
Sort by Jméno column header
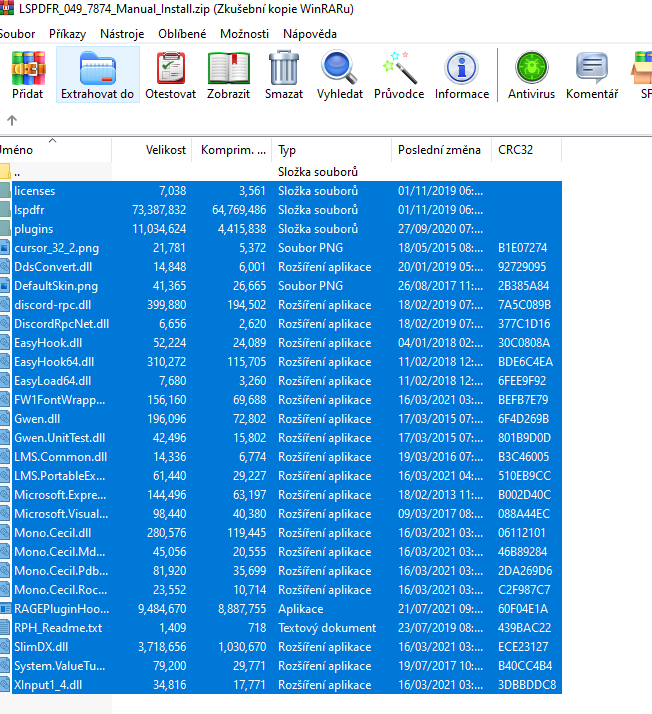55,150
